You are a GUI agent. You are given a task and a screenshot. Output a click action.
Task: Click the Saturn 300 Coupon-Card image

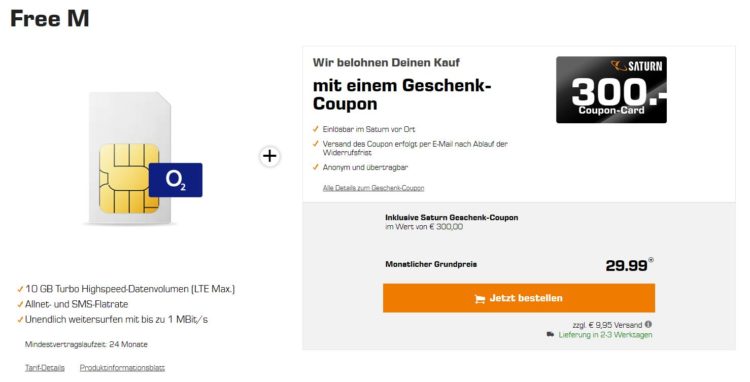pos(611,89)
